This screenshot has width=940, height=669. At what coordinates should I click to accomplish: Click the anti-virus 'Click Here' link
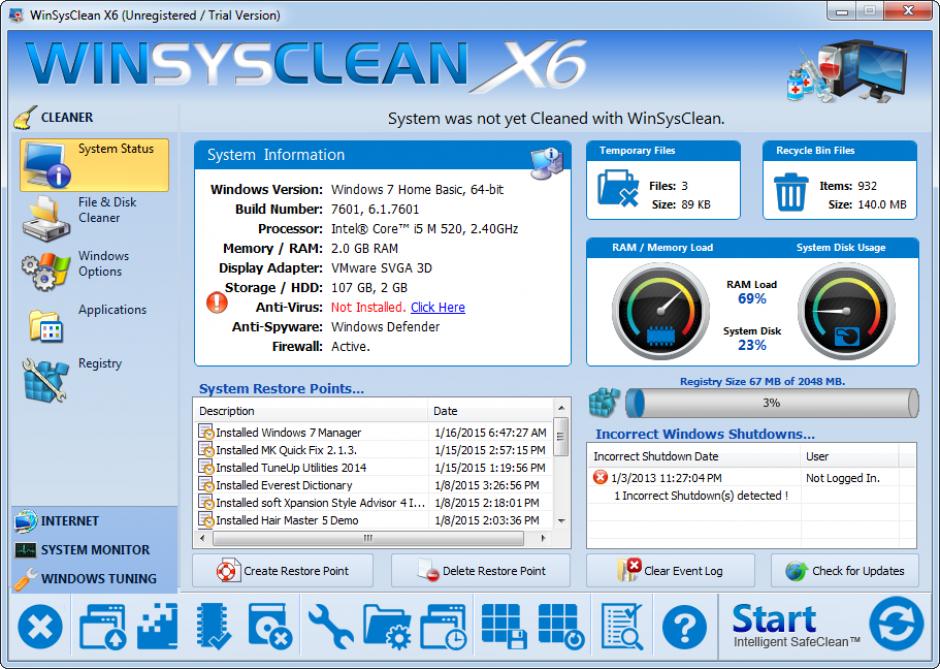437,307
